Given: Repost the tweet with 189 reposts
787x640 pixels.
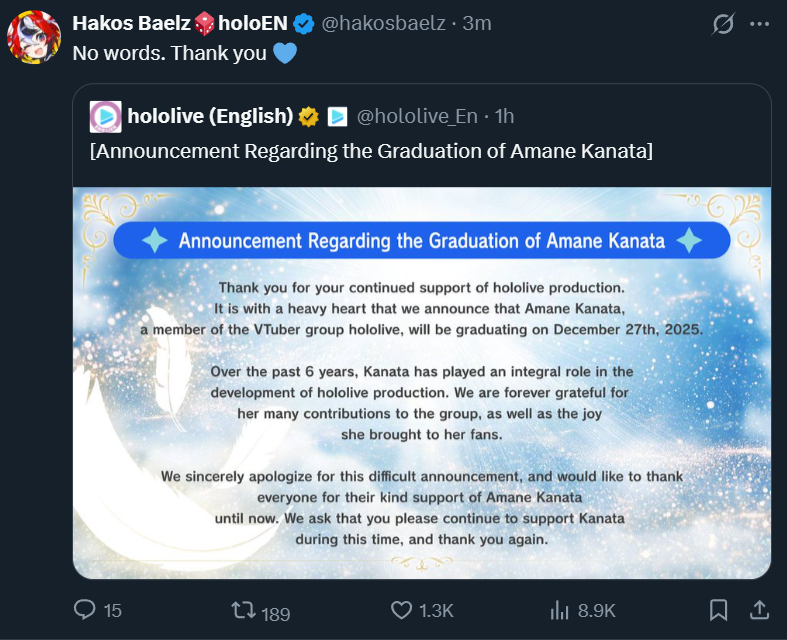Looking at the screenshot, I should click(243, 610).
